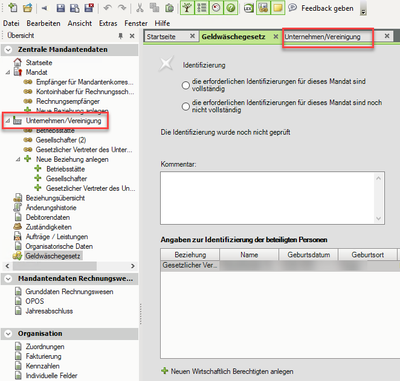Collapse the Zentrale Mandantendaten section
Screen dimensions: 400x381
(x=8, y=50)
